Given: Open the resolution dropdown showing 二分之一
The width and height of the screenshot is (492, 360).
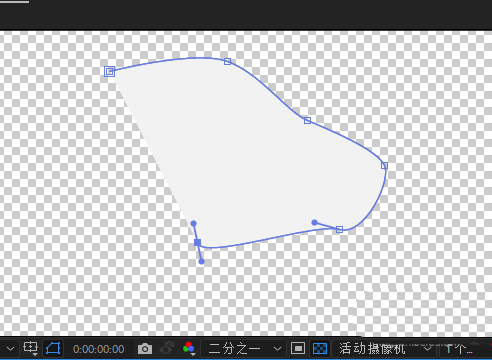Looking at the screenshot, I should (243, 349).
